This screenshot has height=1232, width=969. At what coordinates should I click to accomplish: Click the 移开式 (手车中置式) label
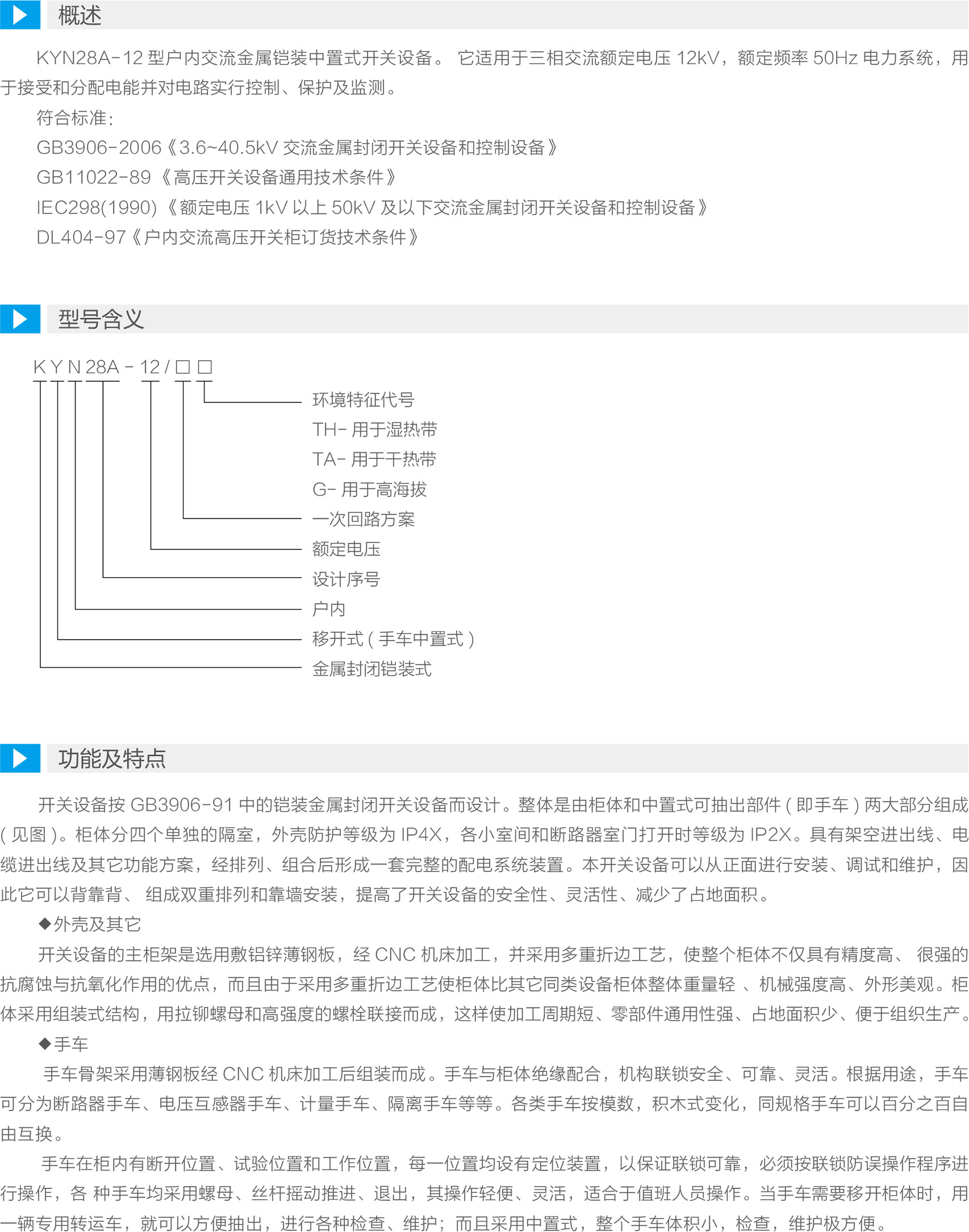pyautogui.click(x=393, y=639)
